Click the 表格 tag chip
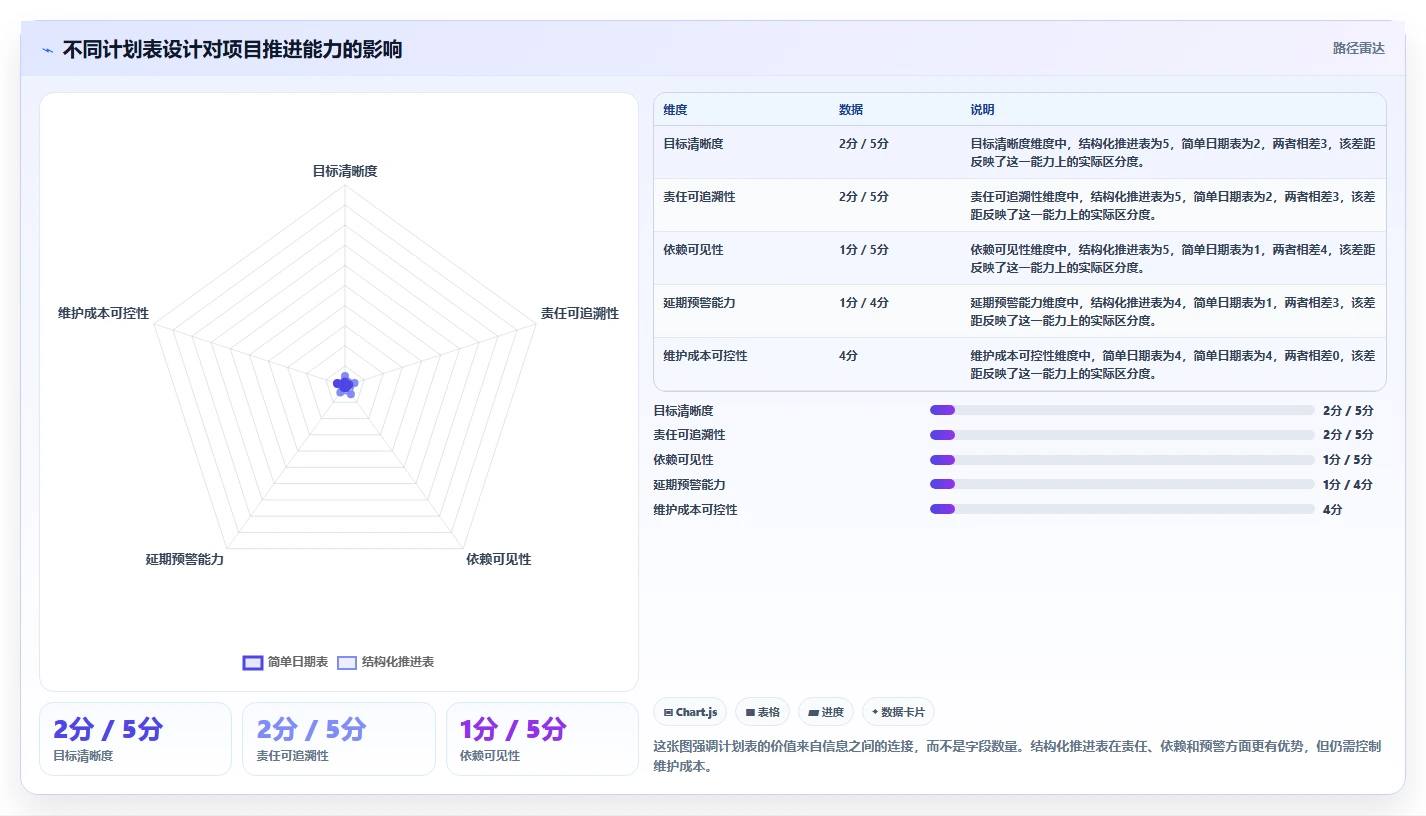1426x816 pixels. pos(762,712)
